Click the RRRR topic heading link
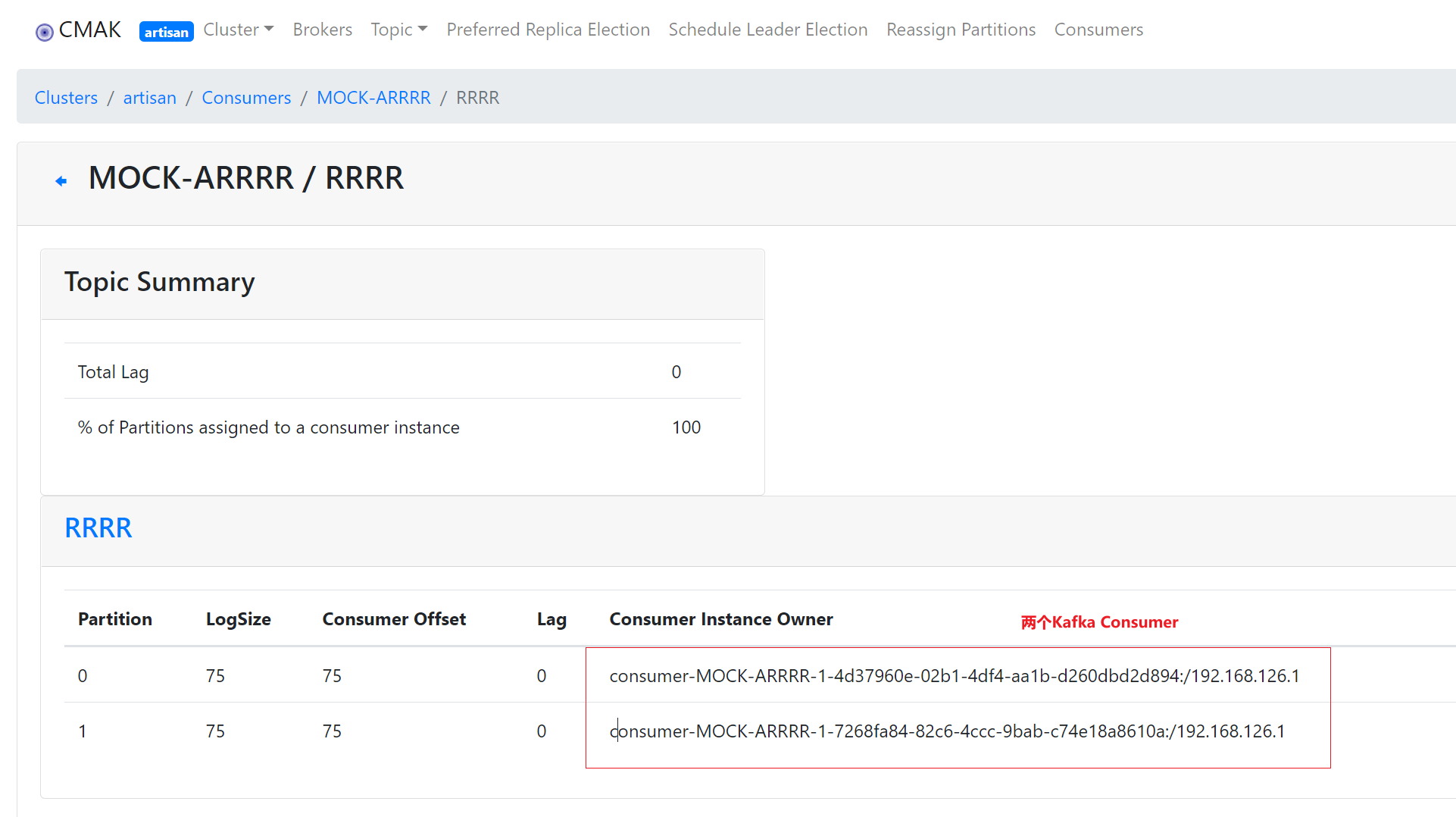The height and width of the screenshot is (817, 1456). pyautogui.click(x=98, y=527)
